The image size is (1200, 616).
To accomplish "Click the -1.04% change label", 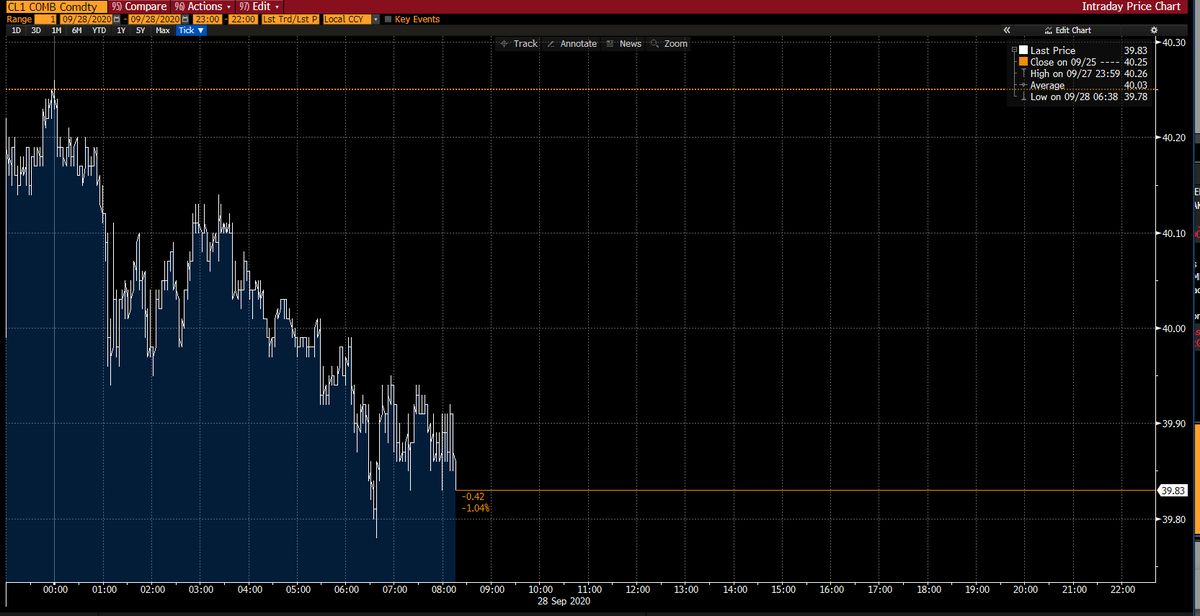I will tap(476, 509).
